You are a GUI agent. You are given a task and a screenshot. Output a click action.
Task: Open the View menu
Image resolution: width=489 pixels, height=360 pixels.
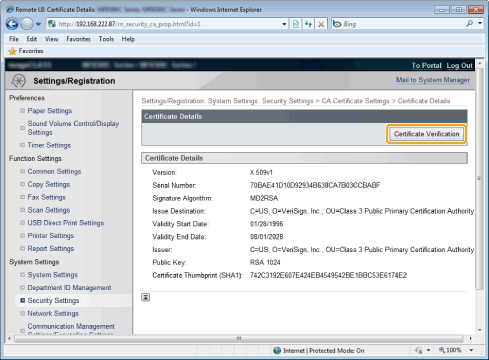pyautogui.click(x=52, y=39)
